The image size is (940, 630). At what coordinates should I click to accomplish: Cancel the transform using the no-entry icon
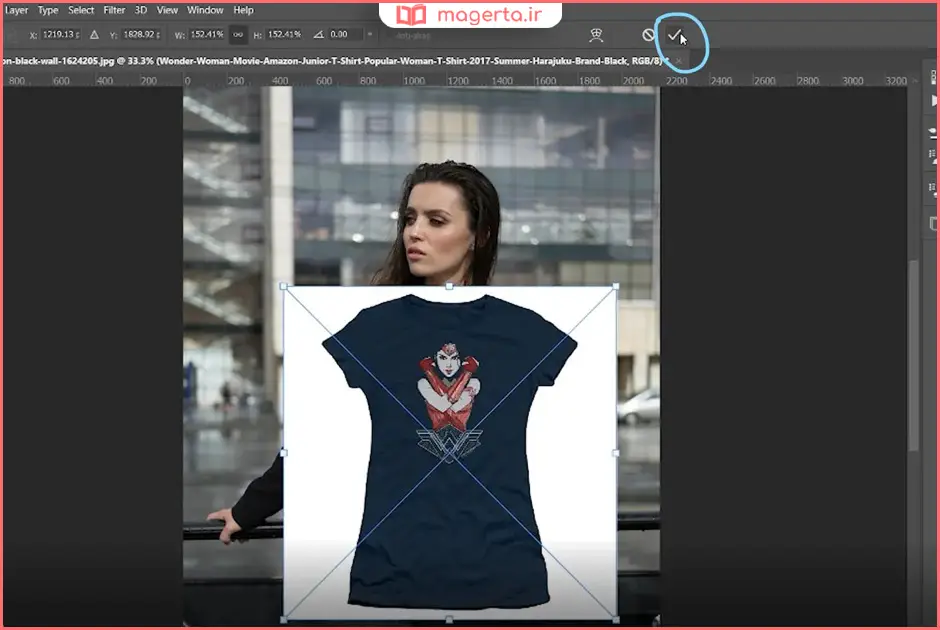648,35
